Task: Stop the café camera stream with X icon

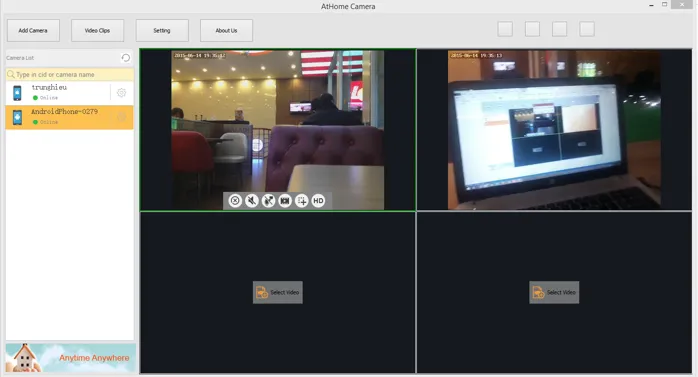Action: 235,201
